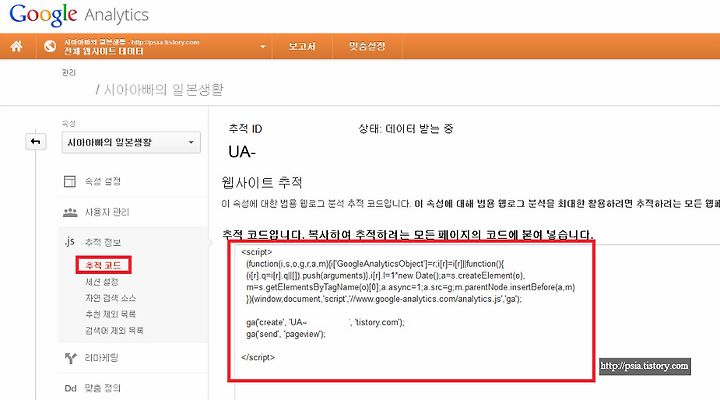Image resolution: width=720 pixels, height=400 pixels.
Task: Open 사용자 관리 menu item
Action: click(x=107, y=212)
